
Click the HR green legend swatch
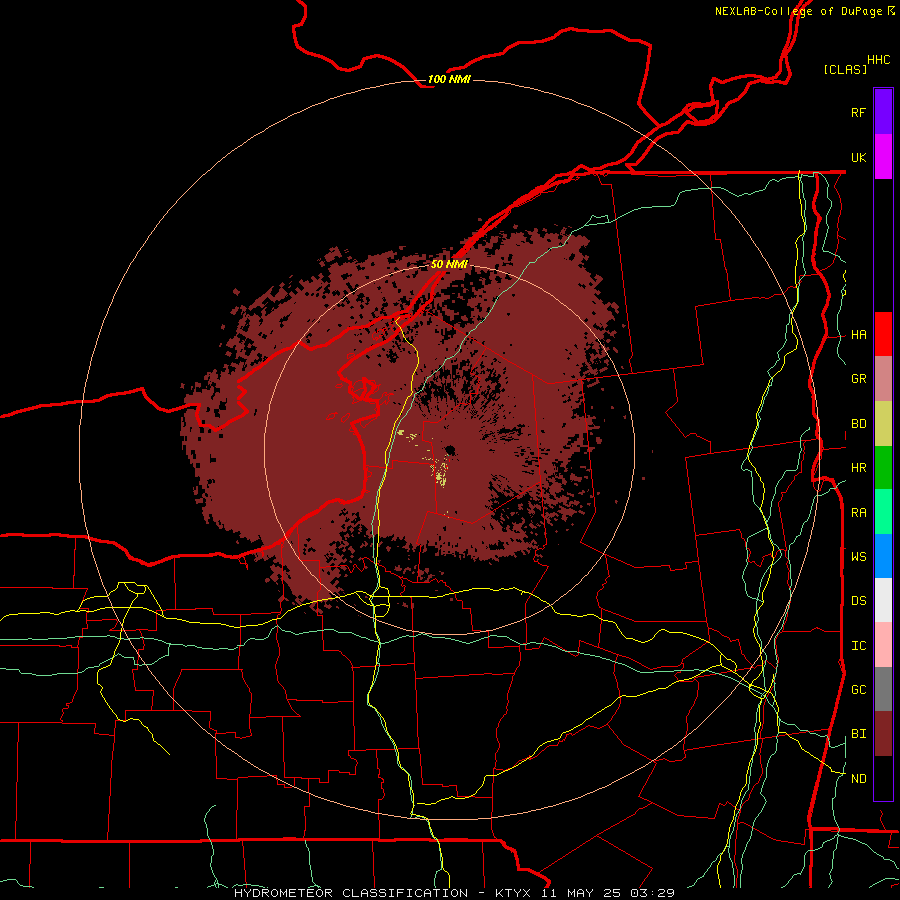883,468
